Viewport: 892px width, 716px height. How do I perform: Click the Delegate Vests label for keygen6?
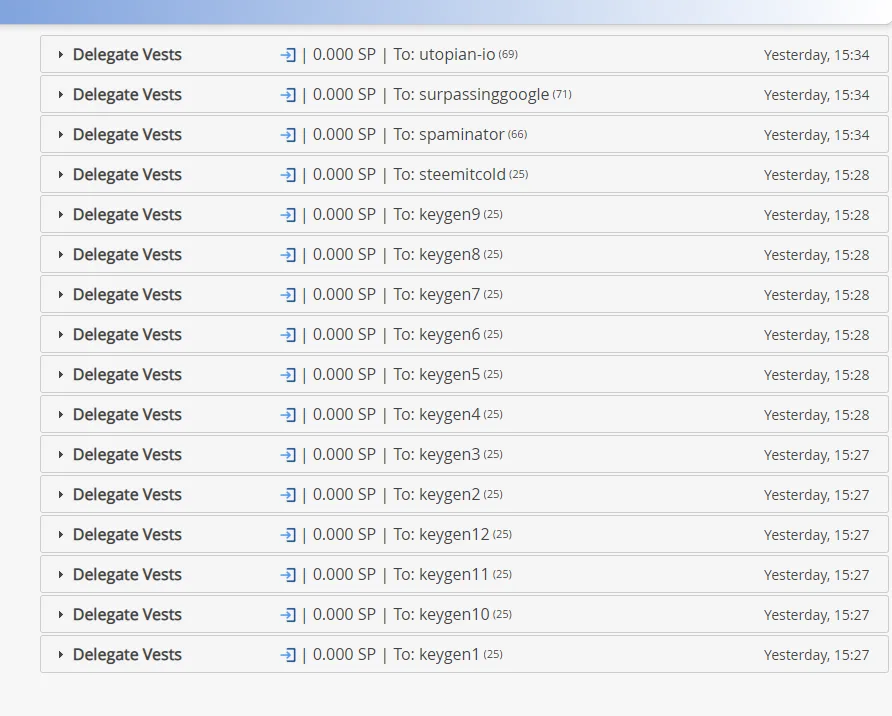[x=127, y=334]
